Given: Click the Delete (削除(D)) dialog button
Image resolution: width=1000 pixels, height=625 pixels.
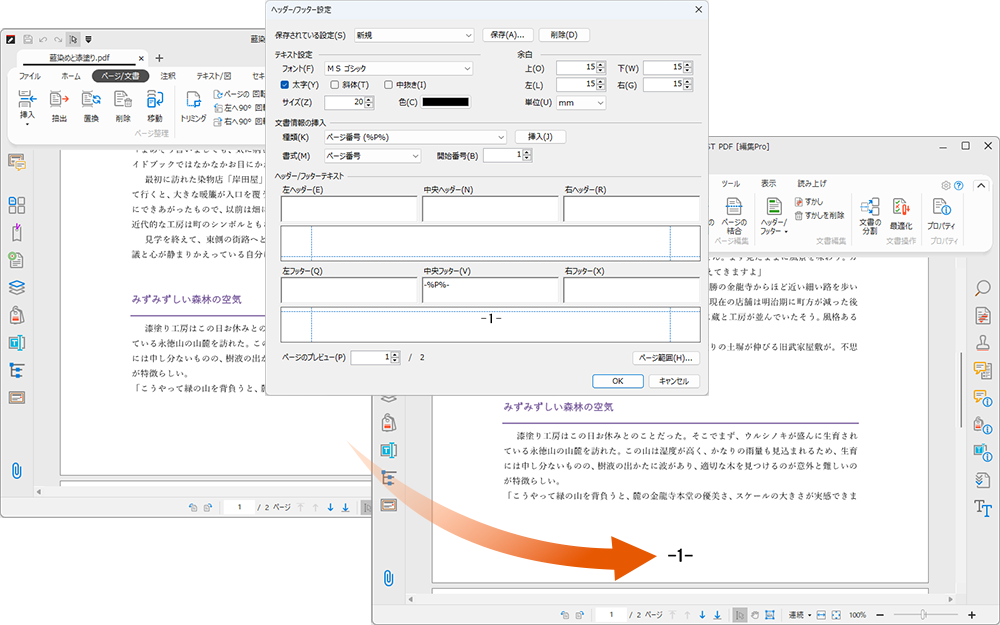Looking at the screenshot, I should point(564,35).
